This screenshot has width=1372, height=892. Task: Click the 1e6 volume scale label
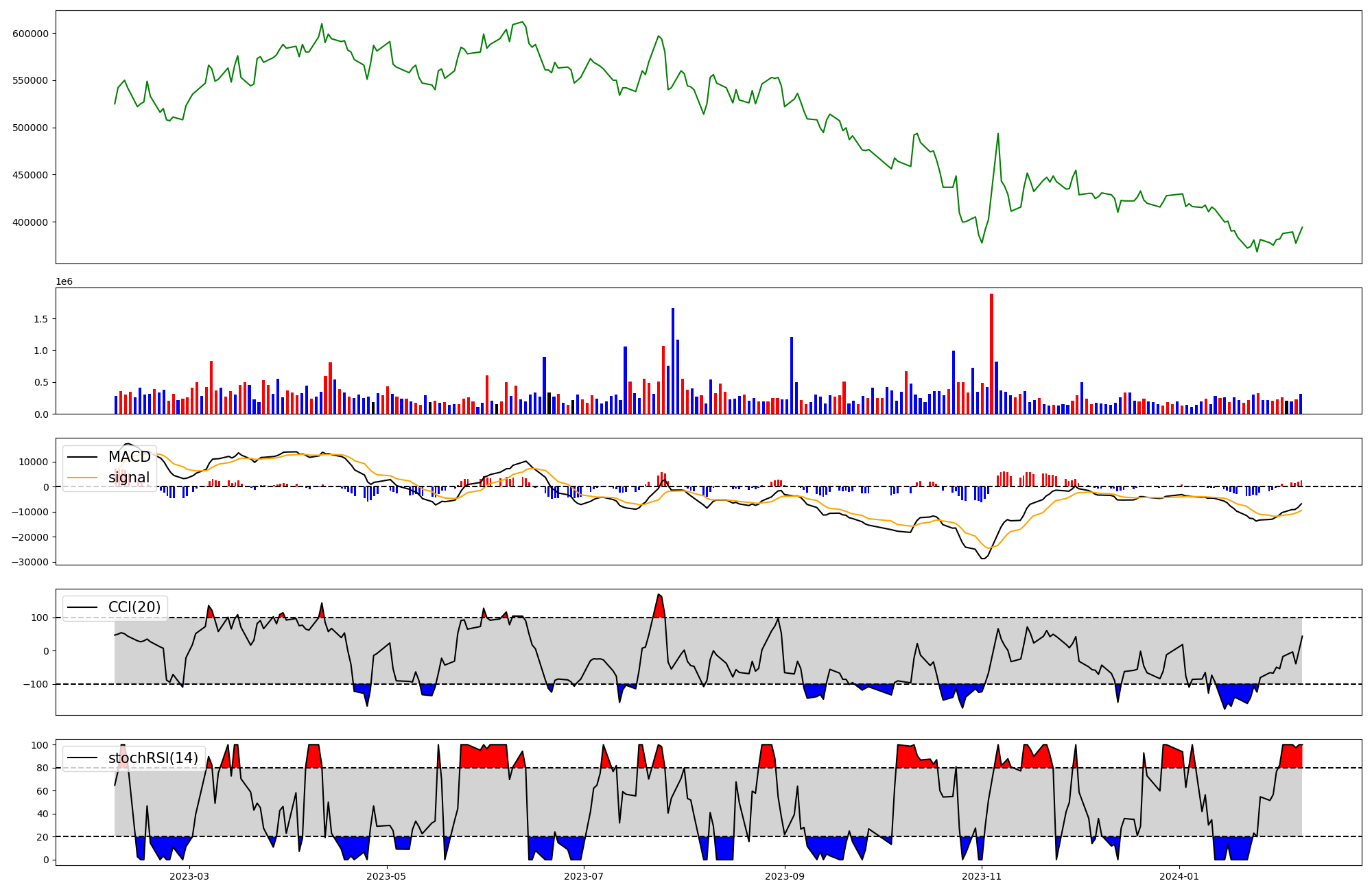point(64,282)
